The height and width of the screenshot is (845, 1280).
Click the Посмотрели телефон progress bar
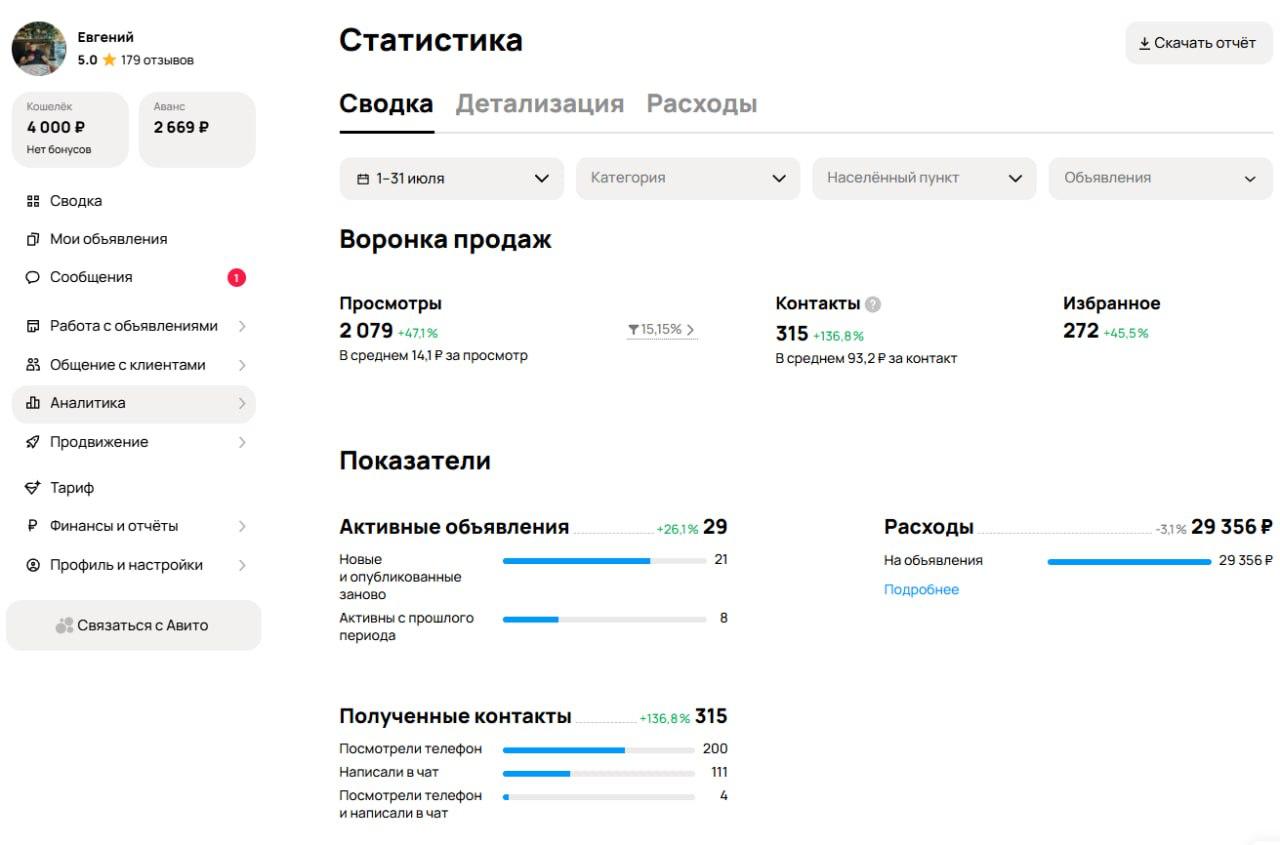click(x=600, y=748)
